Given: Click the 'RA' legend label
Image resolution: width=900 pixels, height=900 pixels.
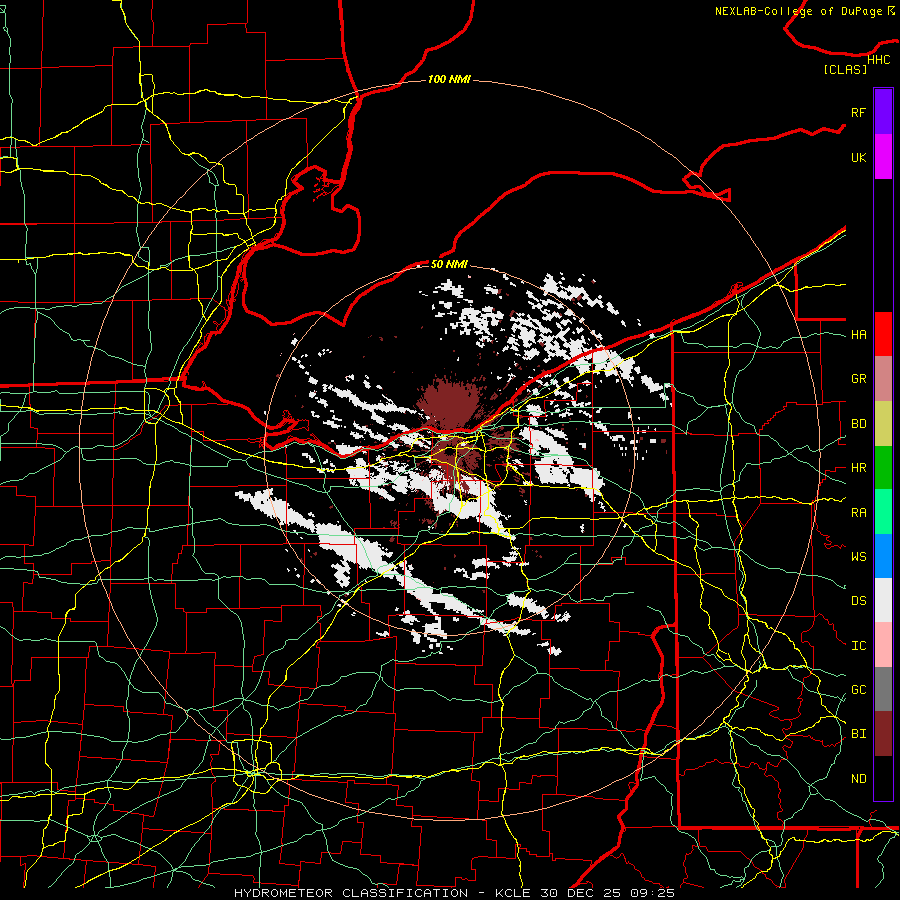Looking at the screenshot, I should click(x=859, y=513).
